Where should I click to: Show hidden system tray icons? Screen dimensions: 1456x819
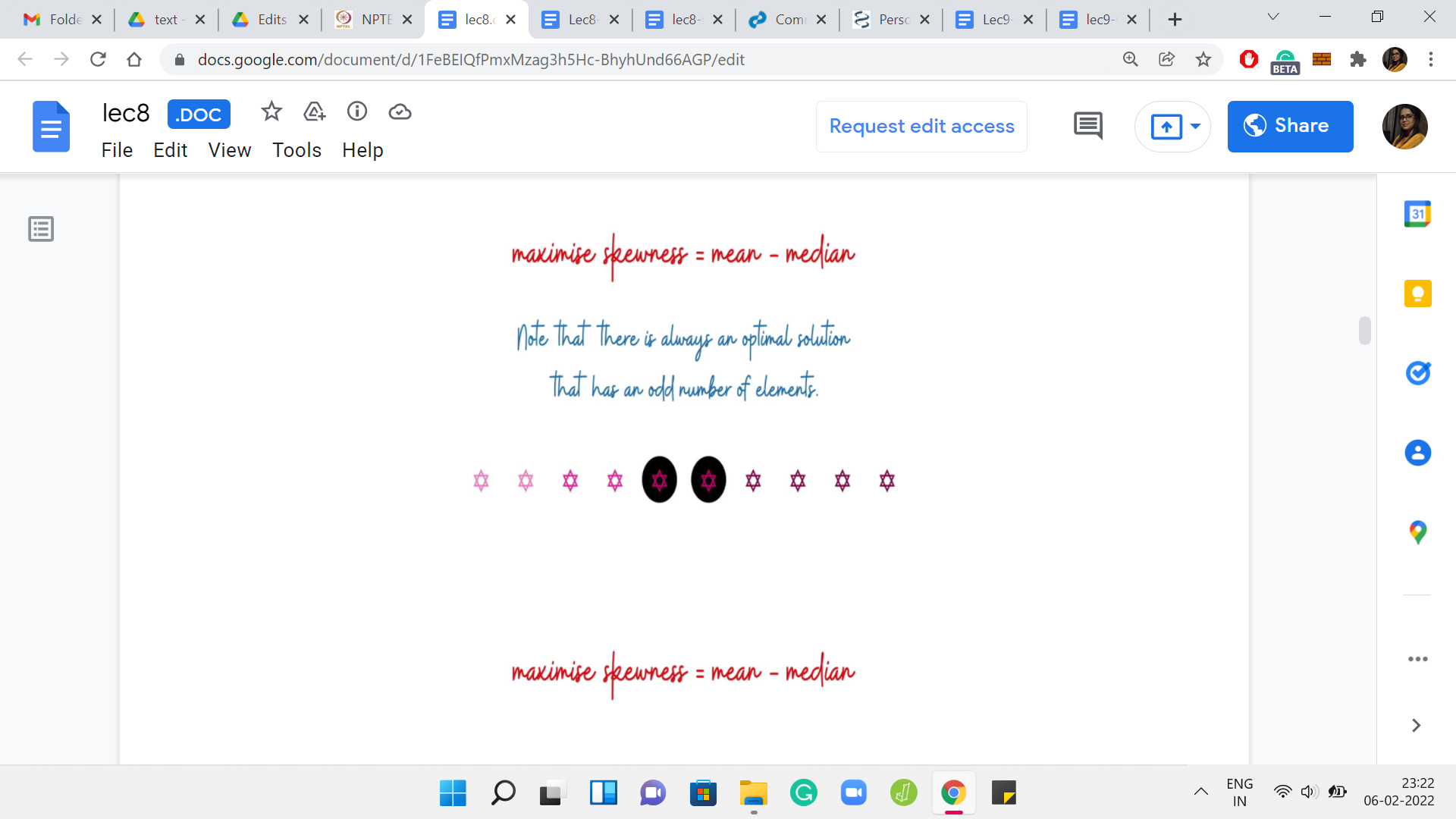tap(1200, 792)
